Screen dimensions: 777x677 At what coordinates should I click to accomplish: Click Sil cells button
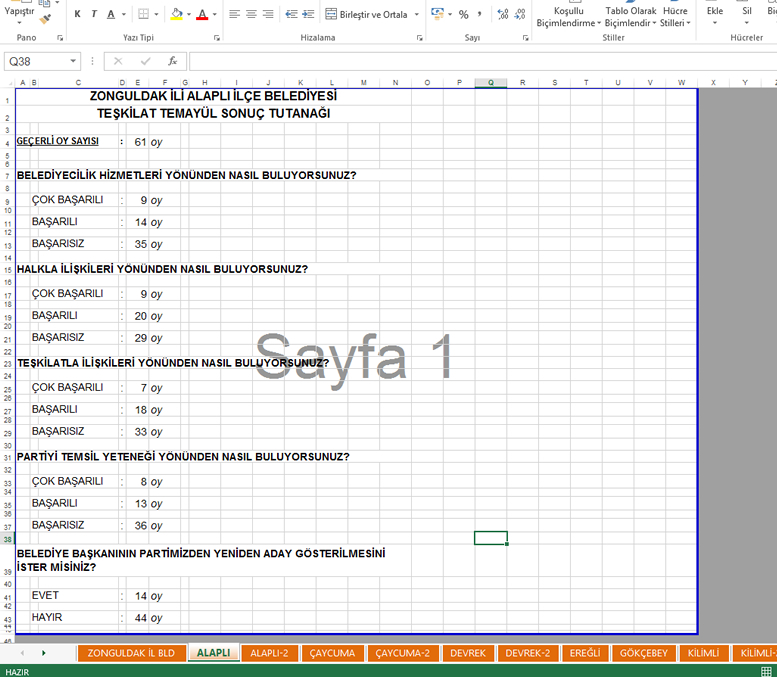point(747,15)
